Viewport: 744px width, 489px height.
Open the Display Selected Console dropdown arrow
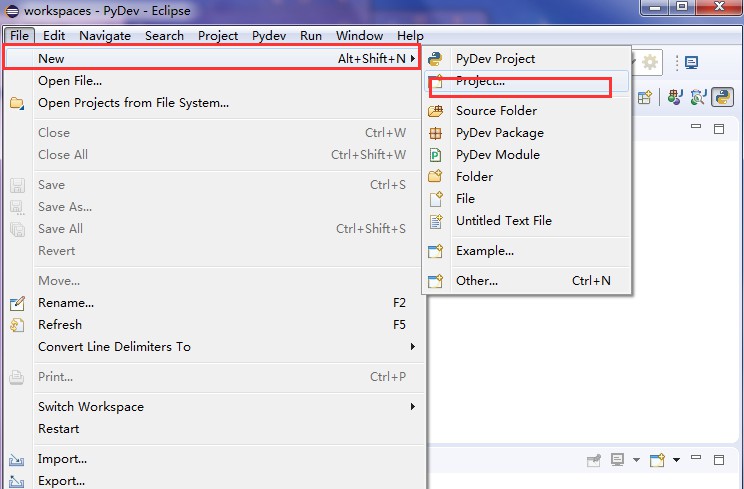tap(636, 460)
